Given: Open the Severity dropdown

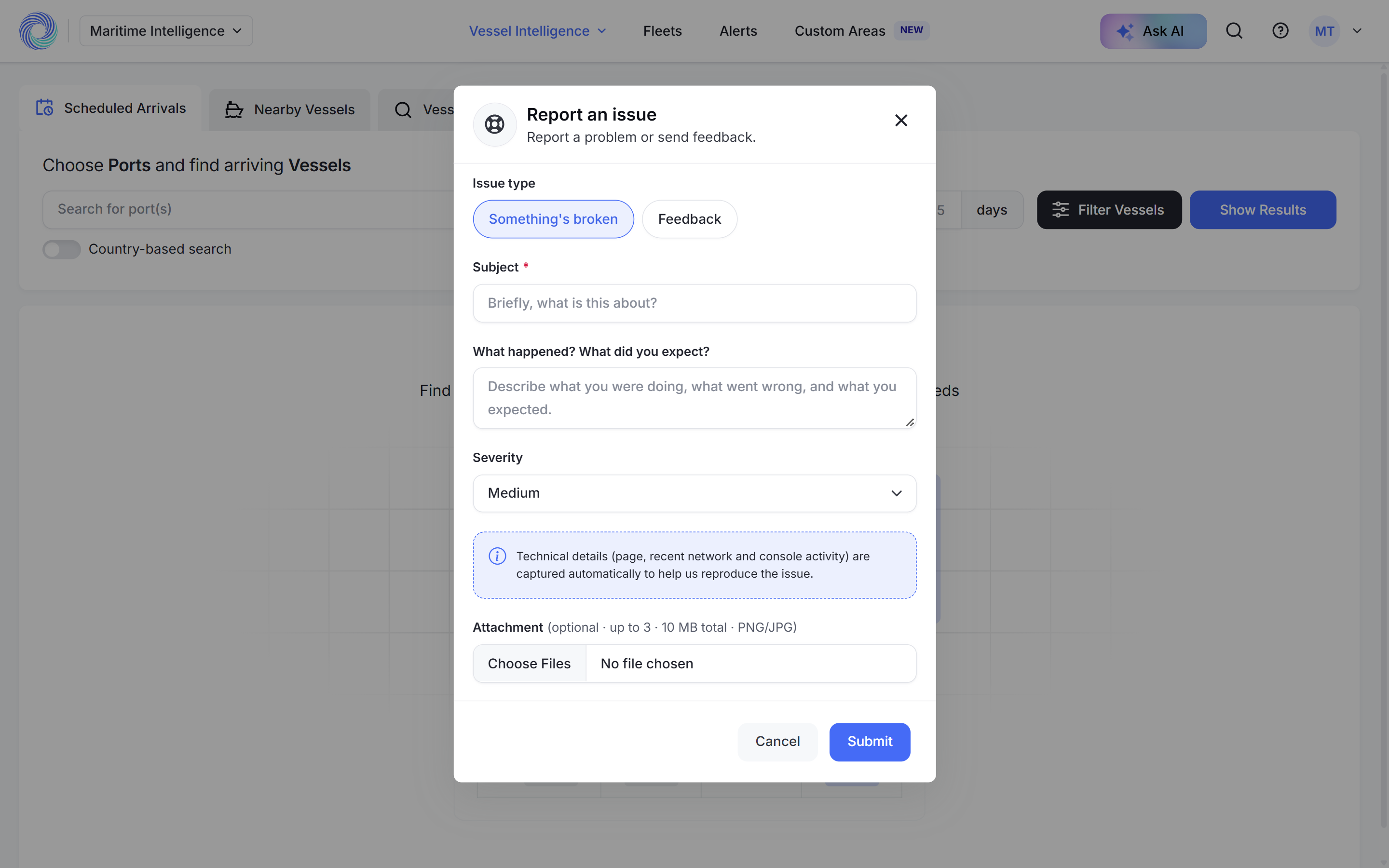Looking at the screenshot, I should [694, 493].
